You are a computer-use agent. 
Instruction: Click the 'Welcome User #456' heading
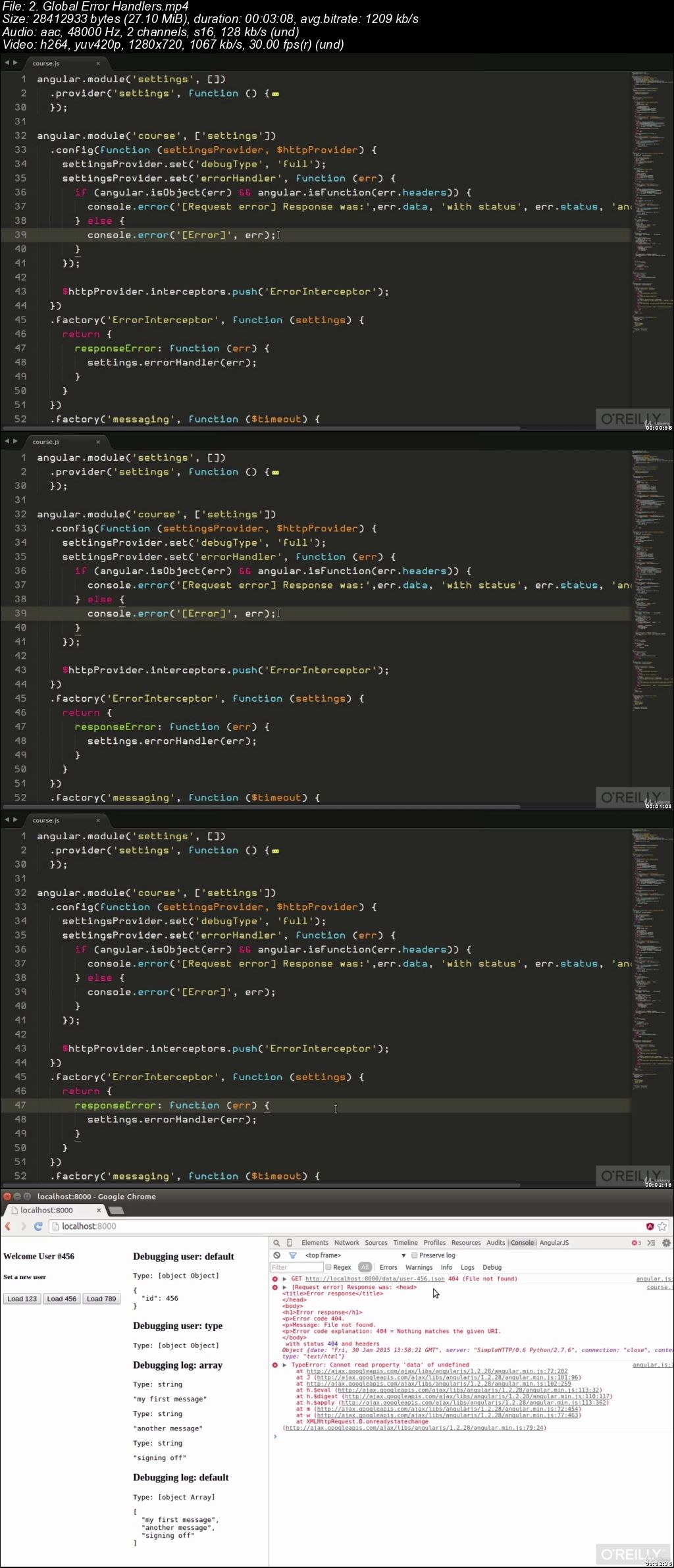point(39,1257)
